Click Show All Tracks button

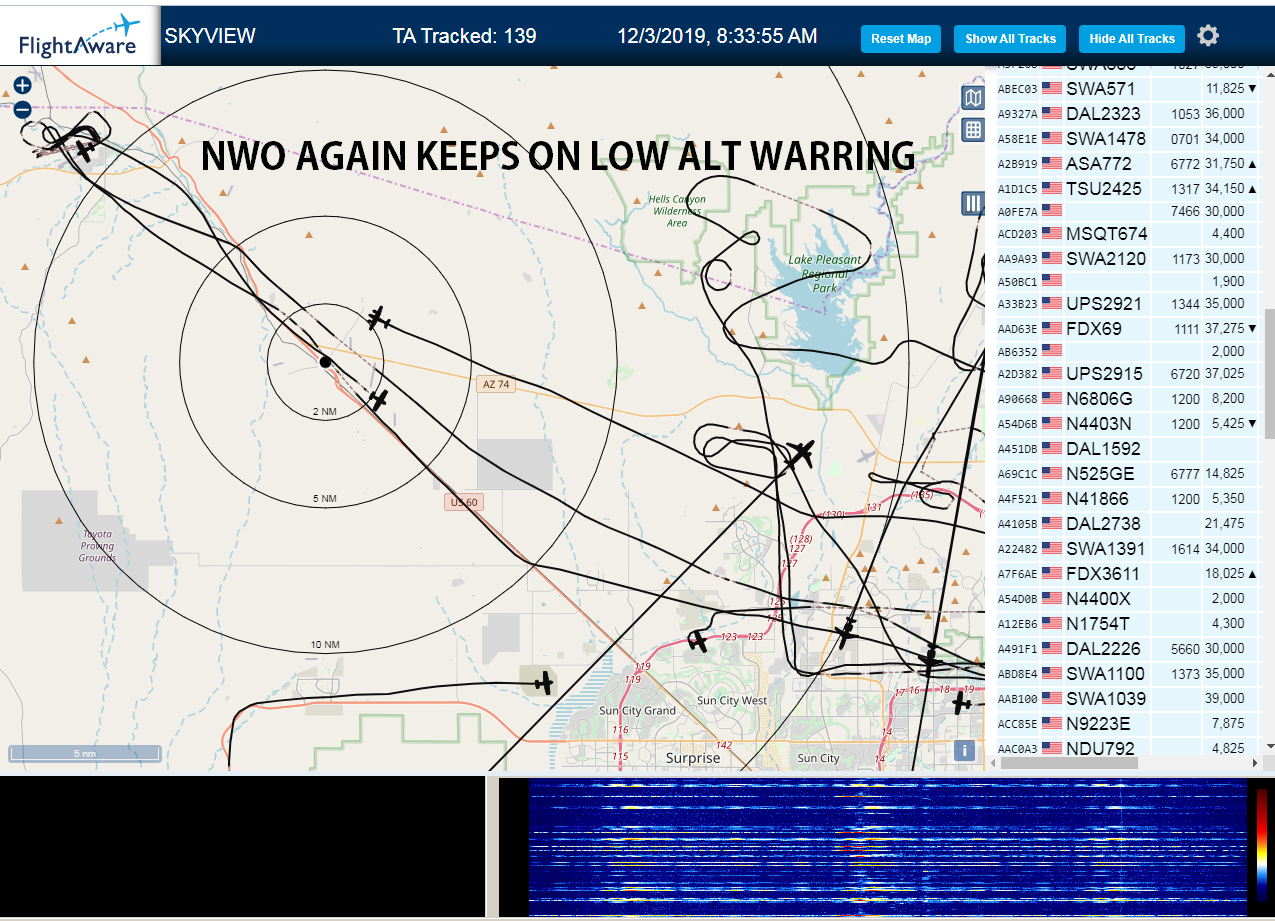[1010, 39]
